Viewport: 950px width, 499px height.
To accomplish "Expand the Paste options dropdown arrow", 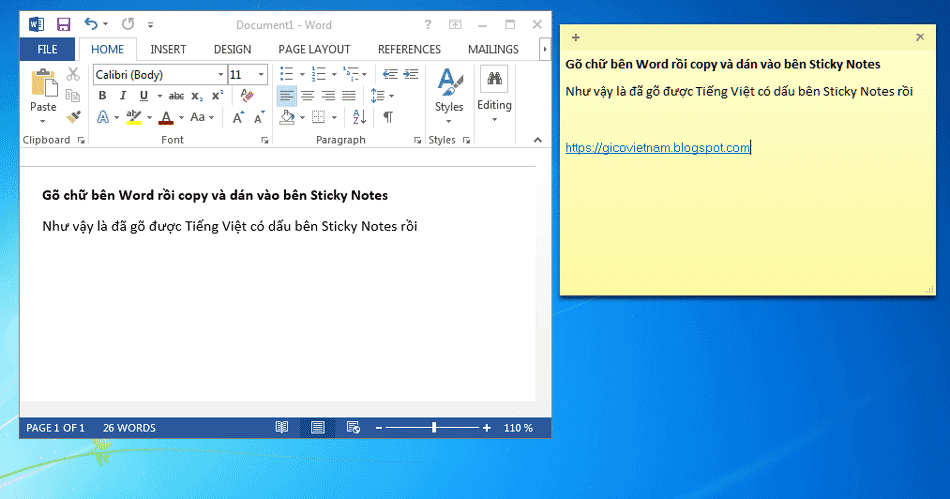I will coord(42,121).
